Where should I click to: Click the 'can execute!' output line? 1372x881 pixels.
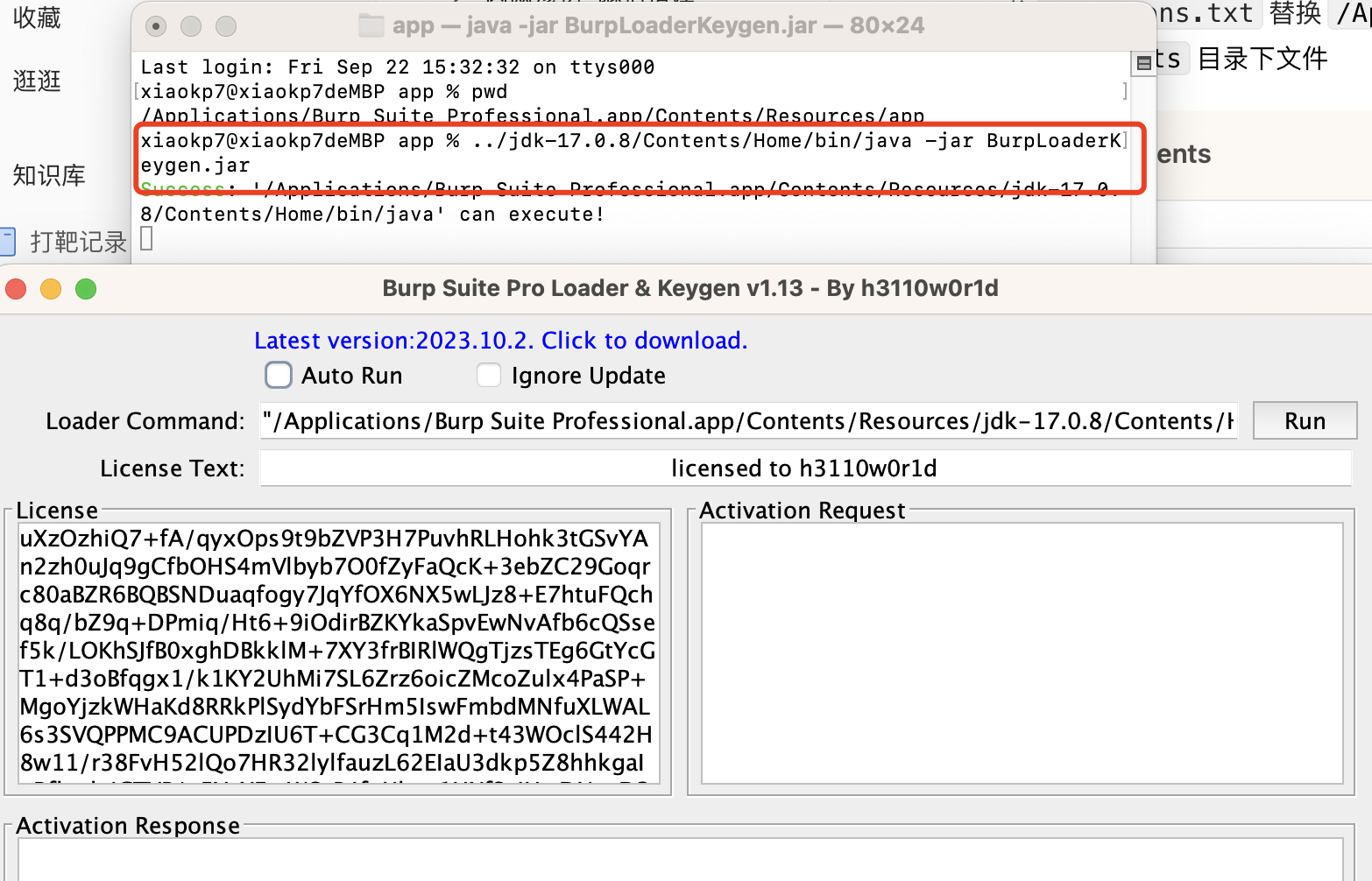pos(372,215)
